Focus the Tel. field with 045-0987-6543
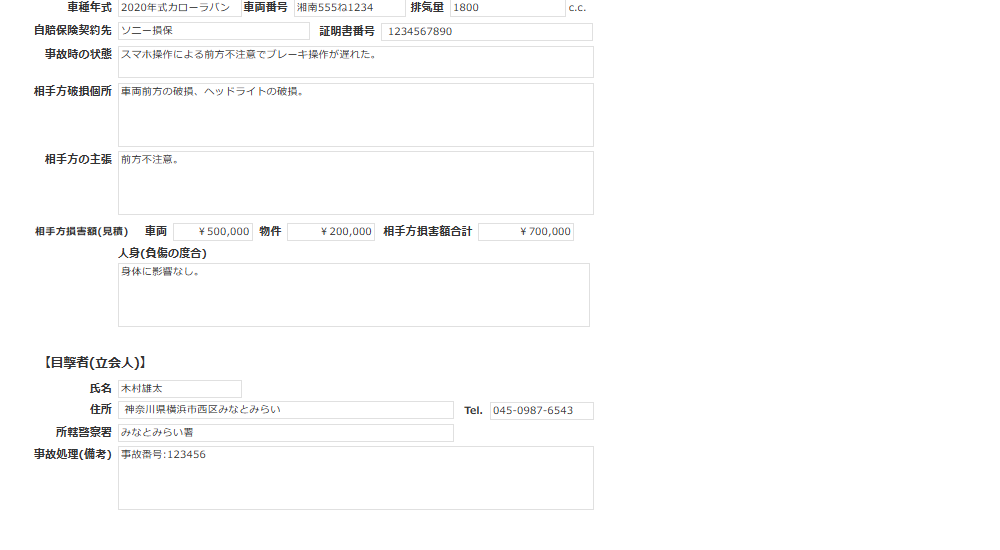The image size is (1000, 550). [541, 411]
